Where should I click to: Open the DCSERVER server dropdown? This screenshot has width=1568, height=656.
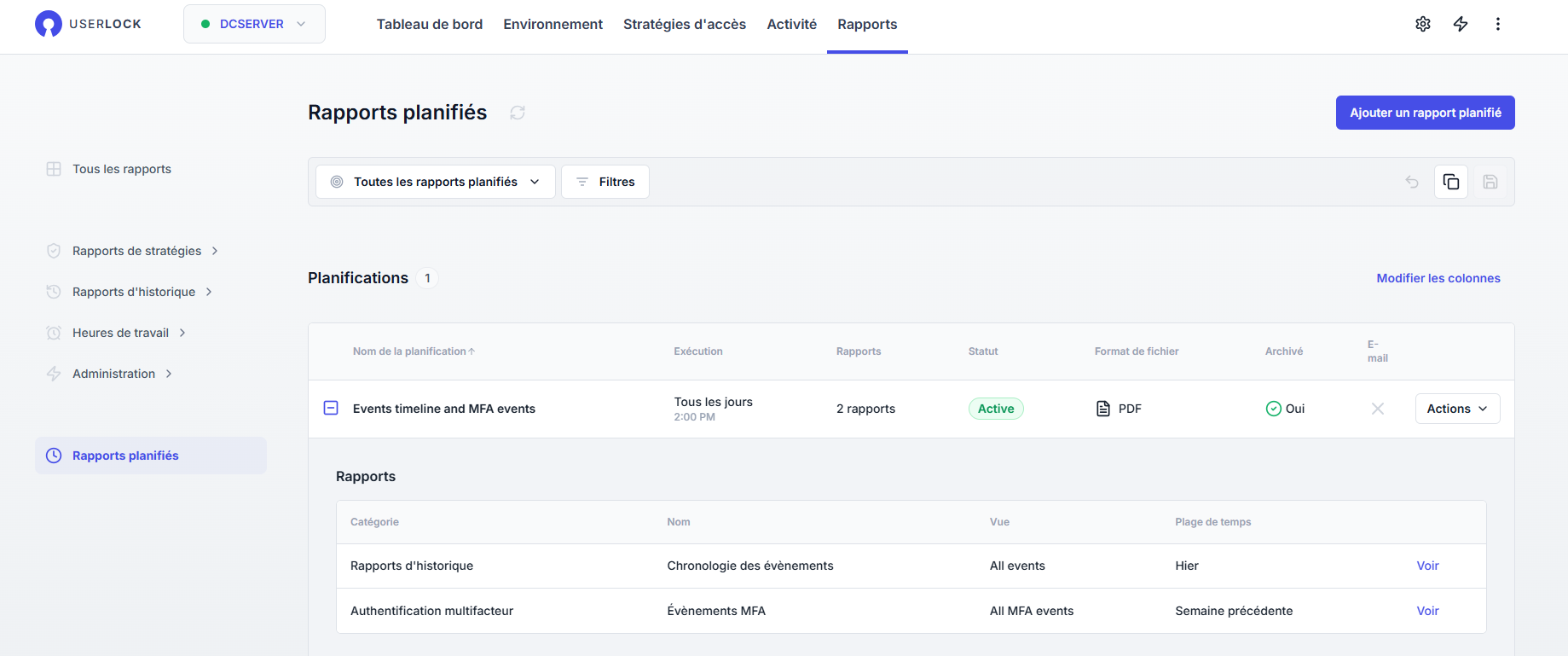pos(253,24)
